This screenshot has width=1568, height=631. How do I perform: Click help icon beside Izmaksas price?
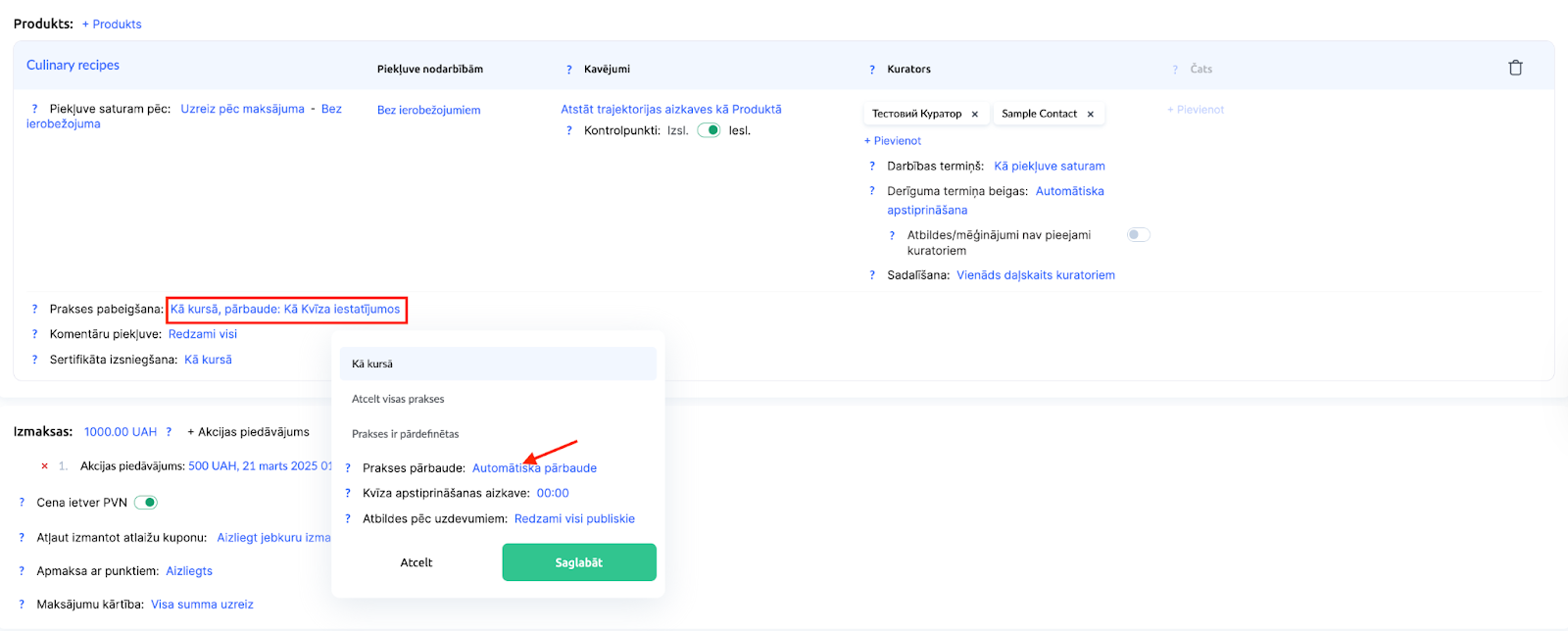click(169, 432)
